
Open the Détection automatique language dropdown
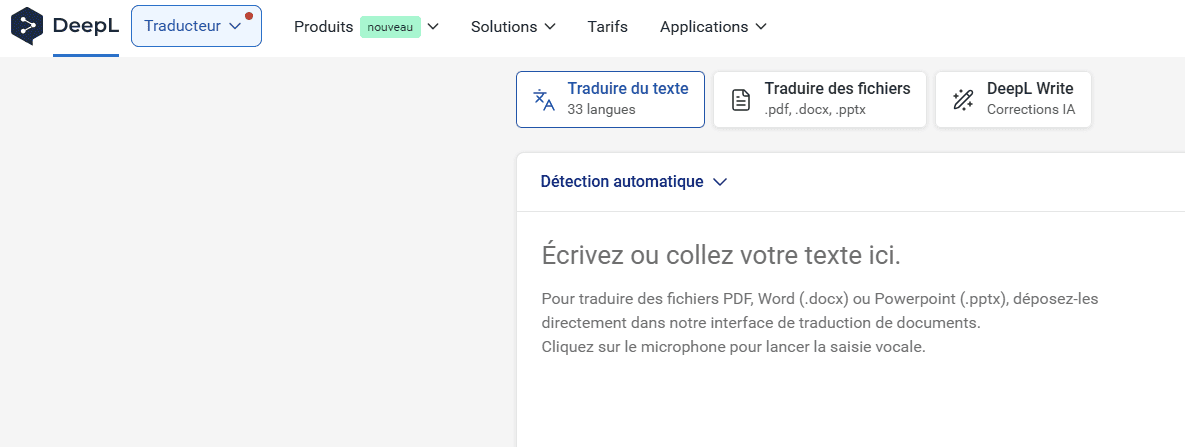tap(633, 182)
